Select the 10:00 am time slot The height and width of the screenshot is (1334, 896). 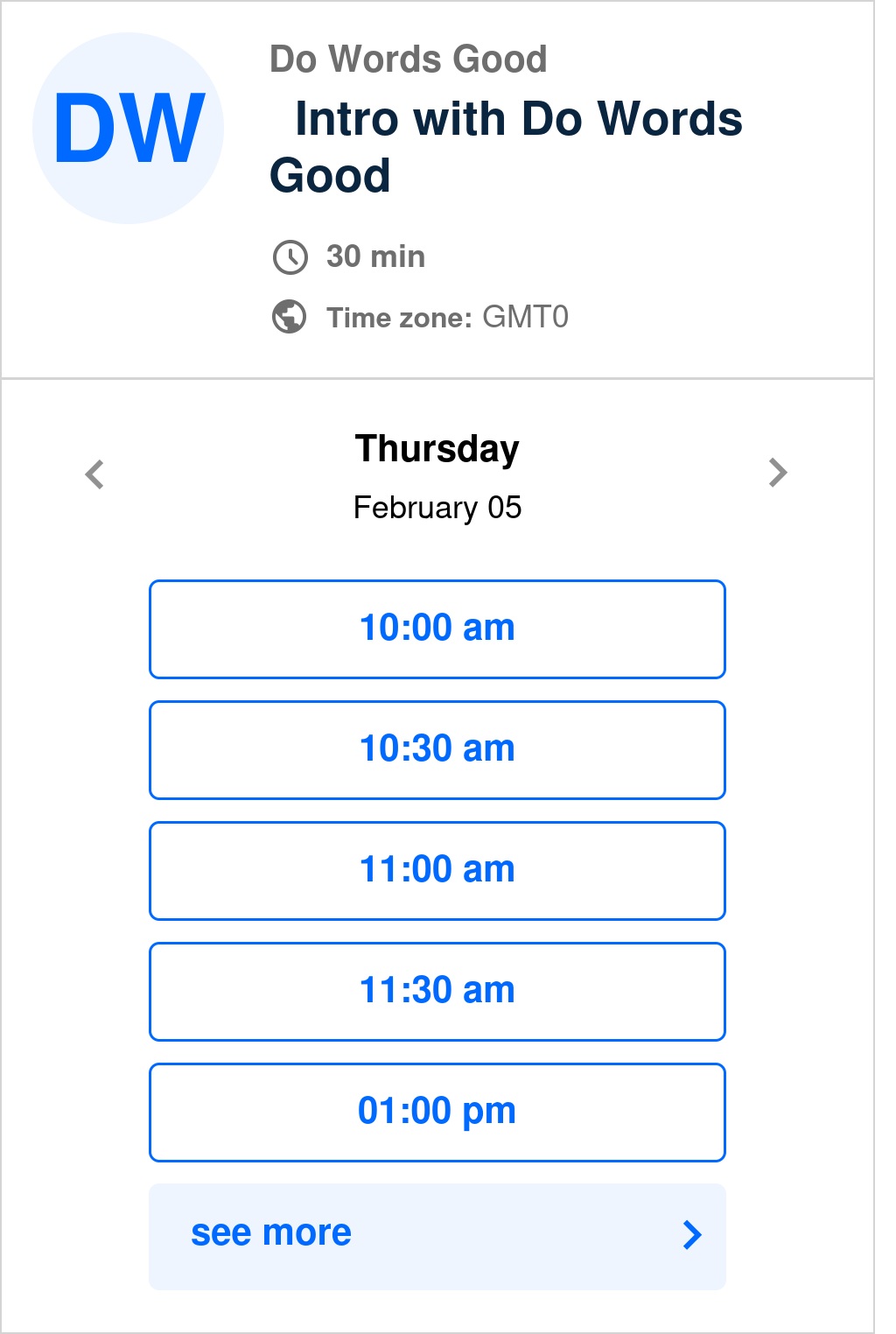click(x=437, y=628)
